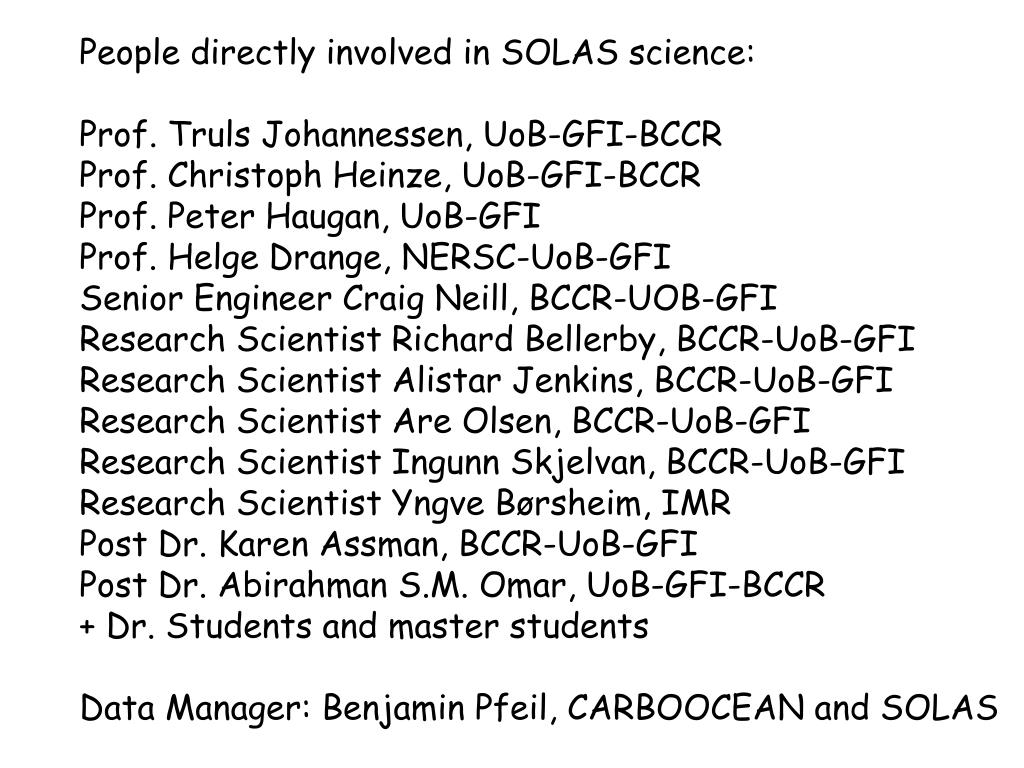Viewport: 1024px width, 768px height.
Task: Select the line for Prof. Truls Johannessen
Action: 400,135
